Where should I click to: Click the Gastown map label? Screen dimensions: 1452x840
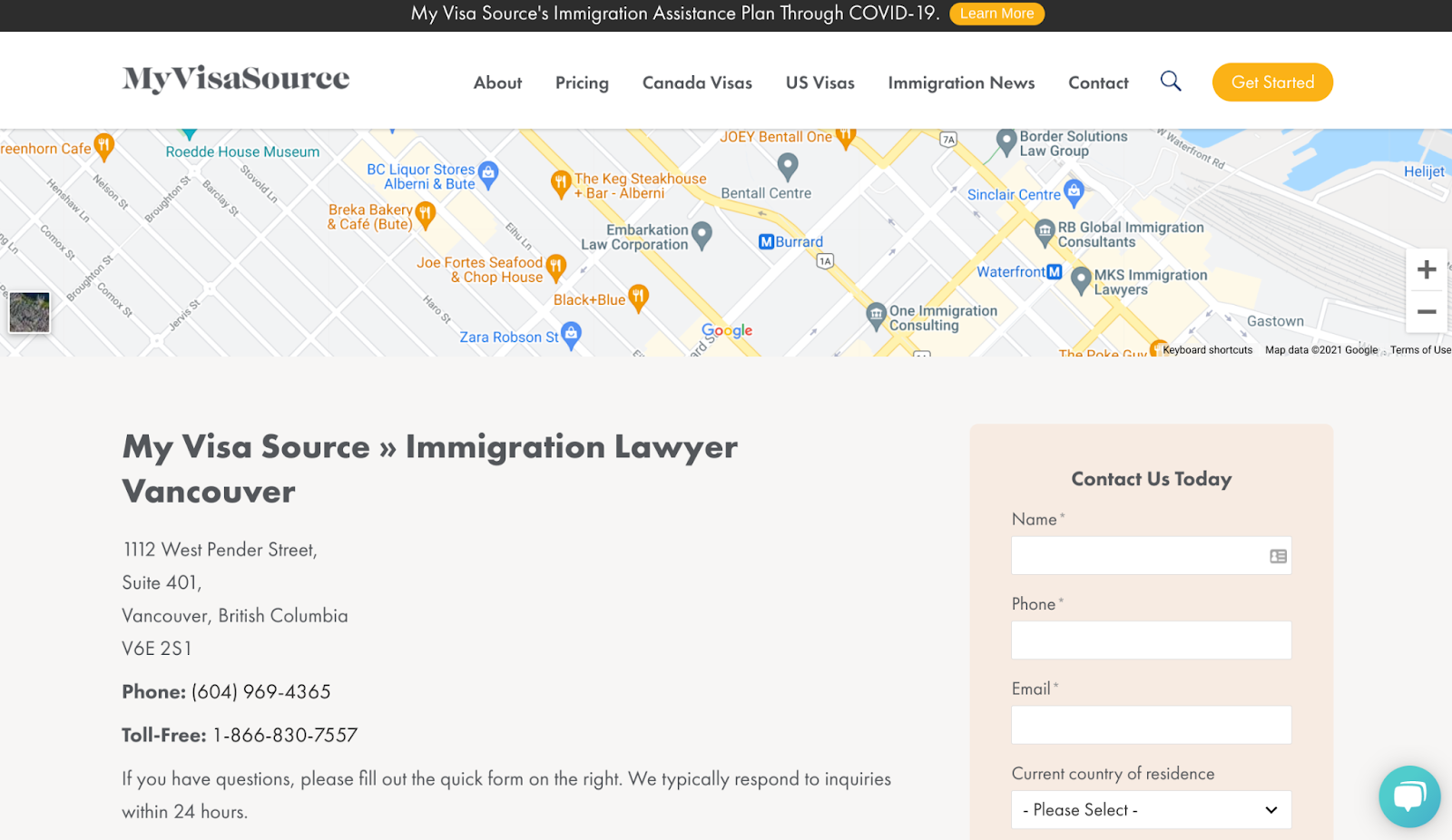1275,321
